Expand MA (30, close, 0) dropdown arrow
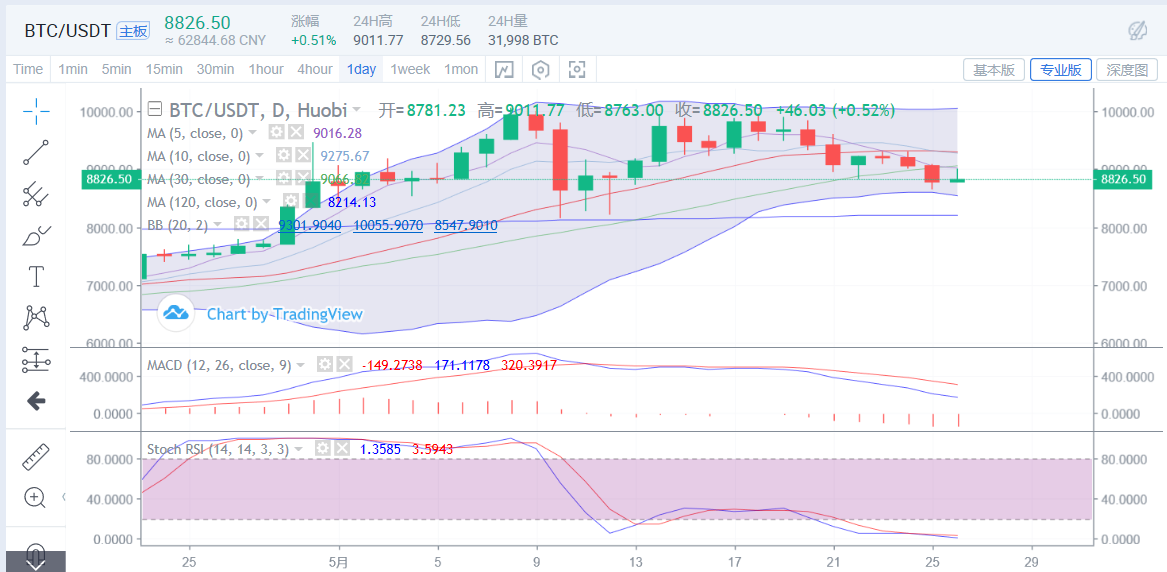The height and width of the screenshot is (572, 1167). (260, 179)
